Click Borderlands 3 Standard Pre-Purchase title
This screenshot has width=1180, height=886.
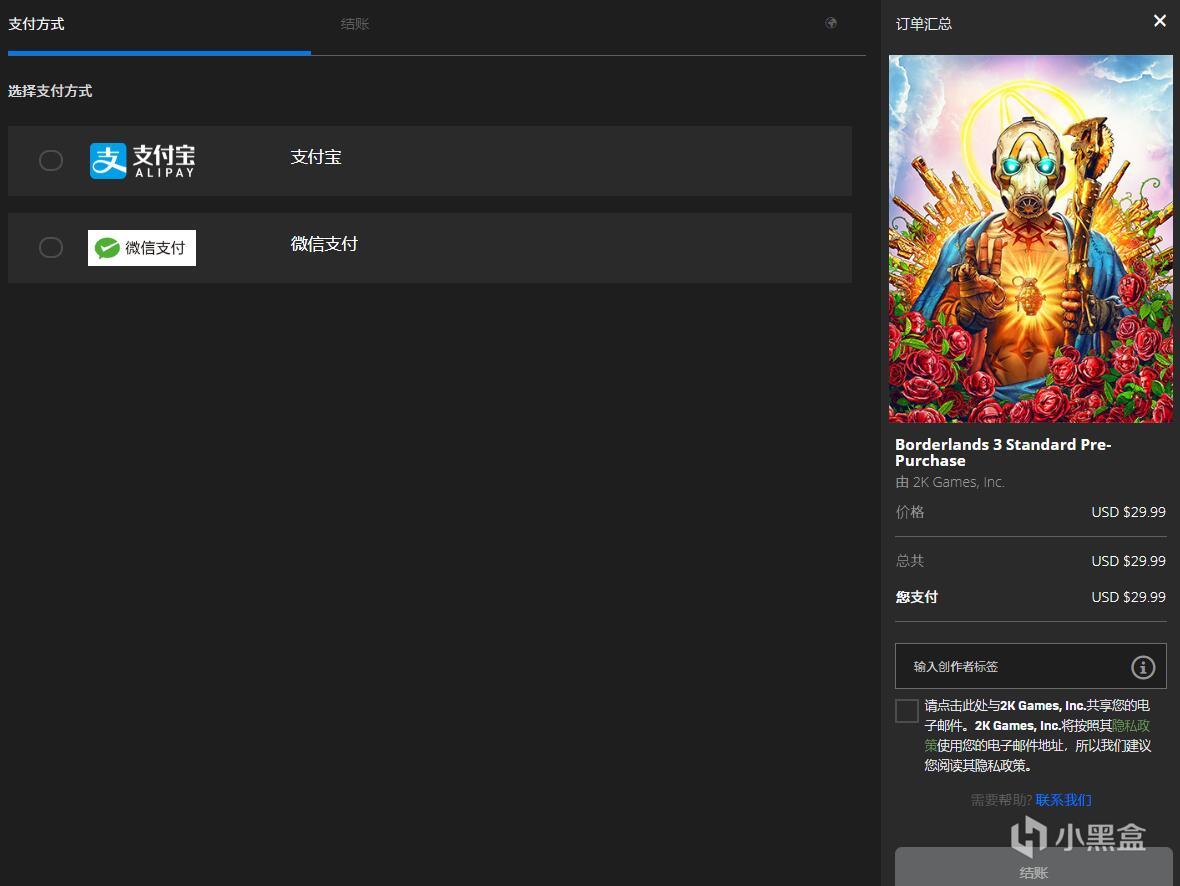(1003, 452)
